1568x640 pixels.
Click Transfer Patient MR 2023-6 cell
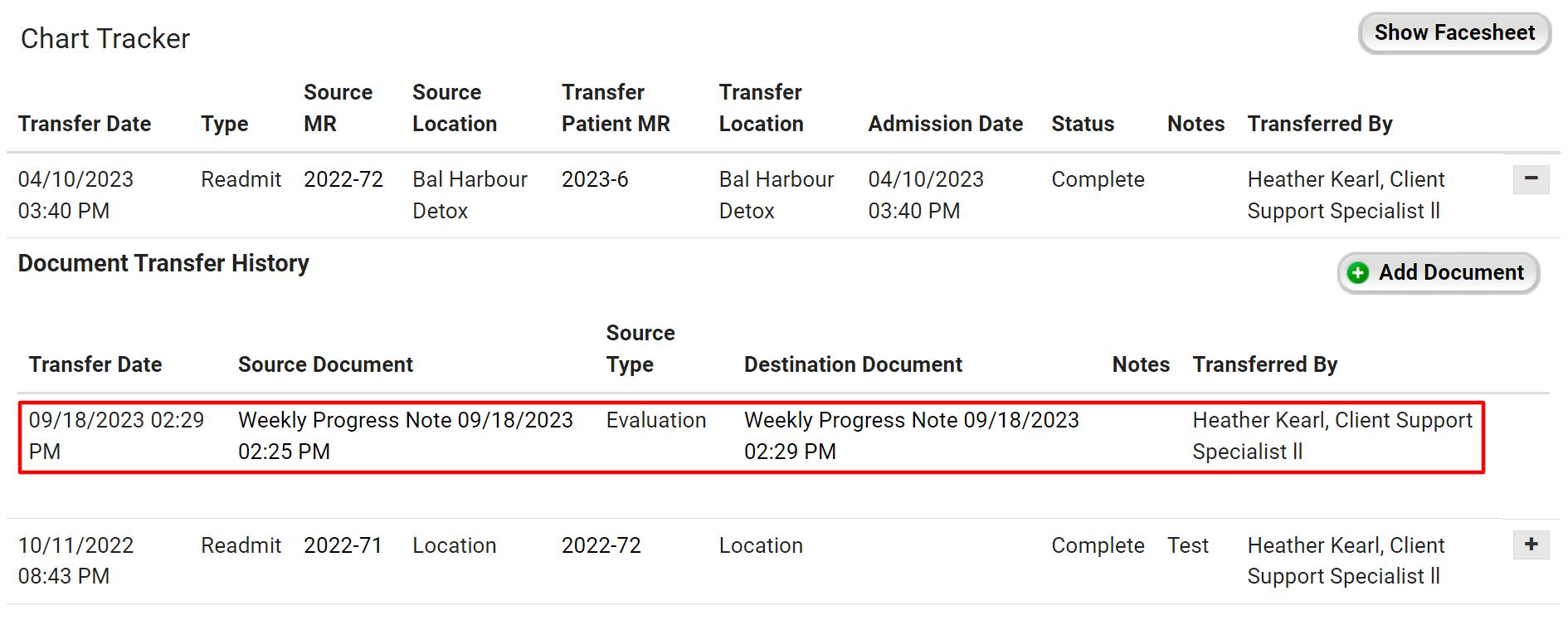[595, 179]
